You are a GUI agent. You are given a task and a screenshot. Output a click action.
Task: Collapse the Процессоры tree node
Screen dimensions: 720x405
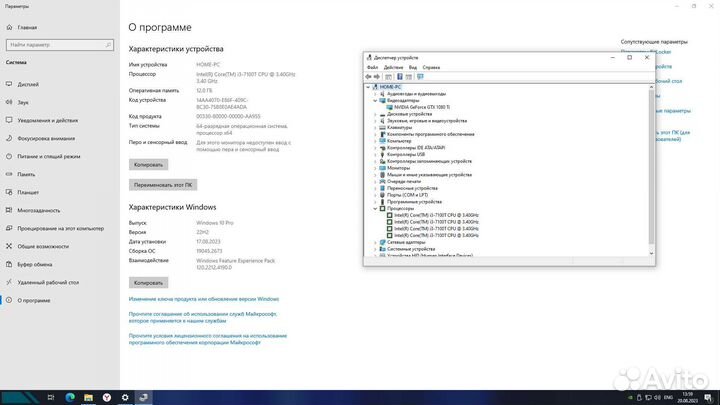[x=376, y=208]
